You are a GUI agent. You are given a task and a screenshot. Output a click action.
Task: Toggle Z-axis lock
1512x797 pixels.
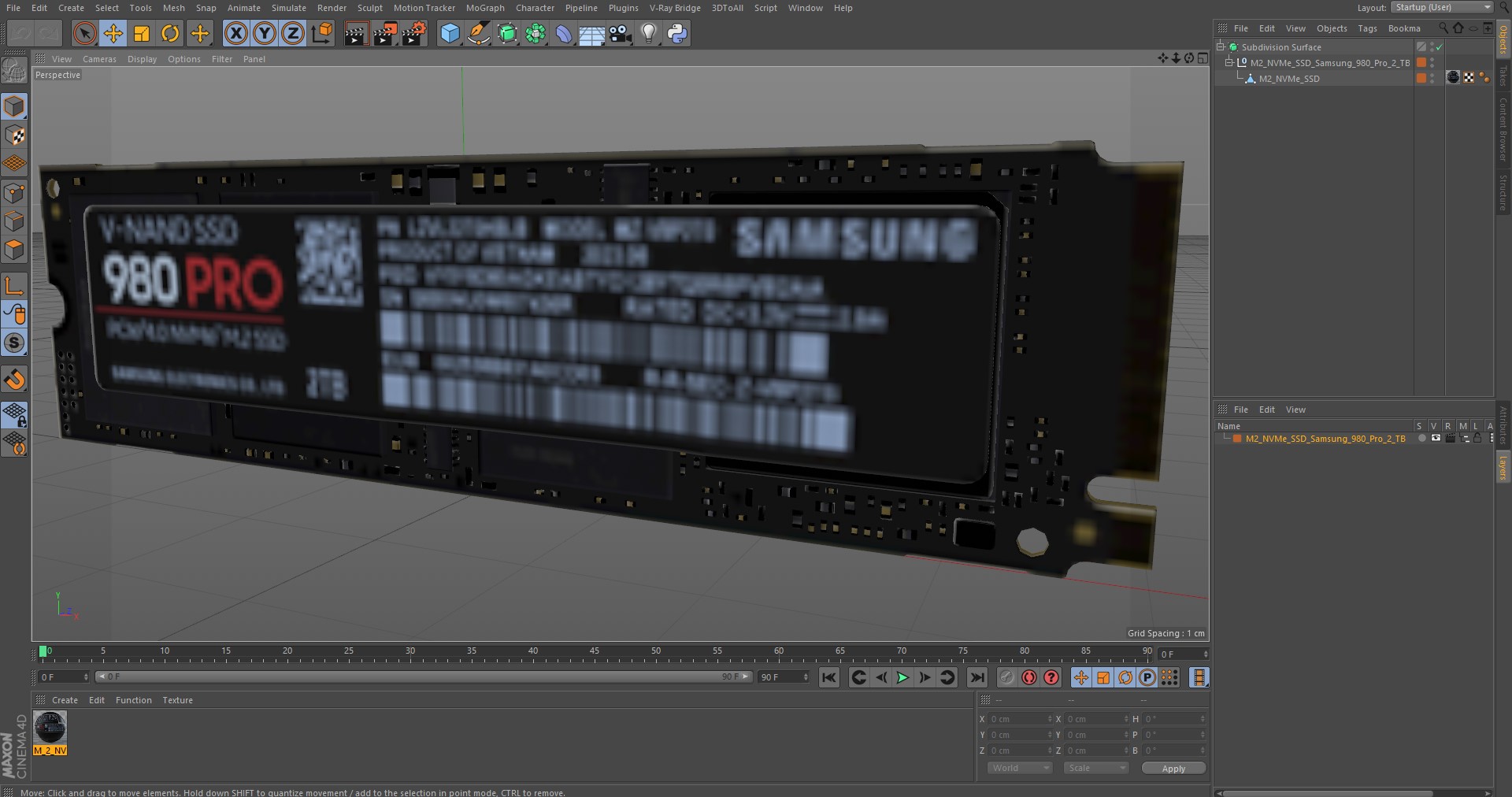[x=293, y=33]
